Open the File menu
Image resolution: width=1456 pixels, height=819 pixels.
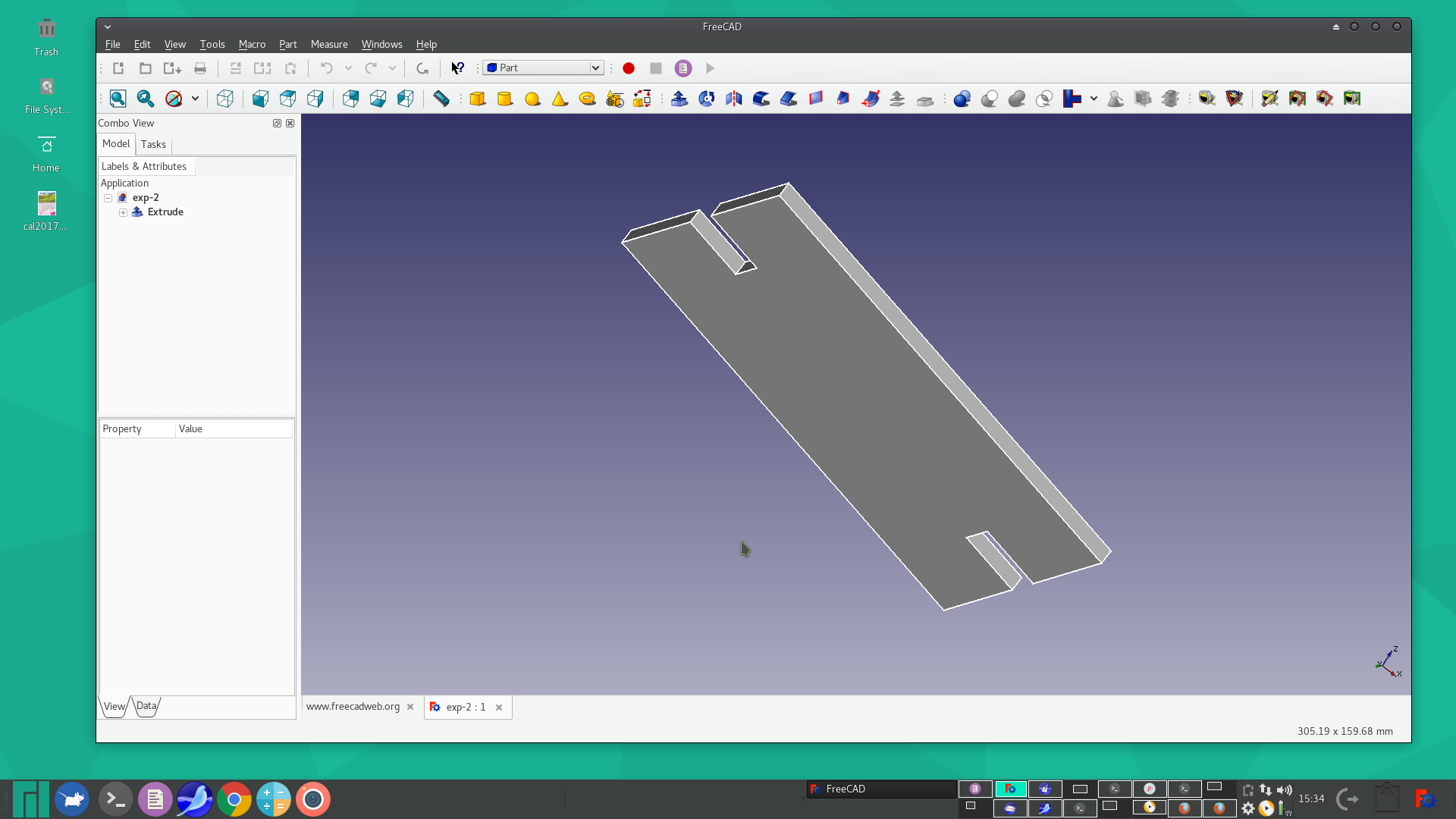[x=112, y=44]
